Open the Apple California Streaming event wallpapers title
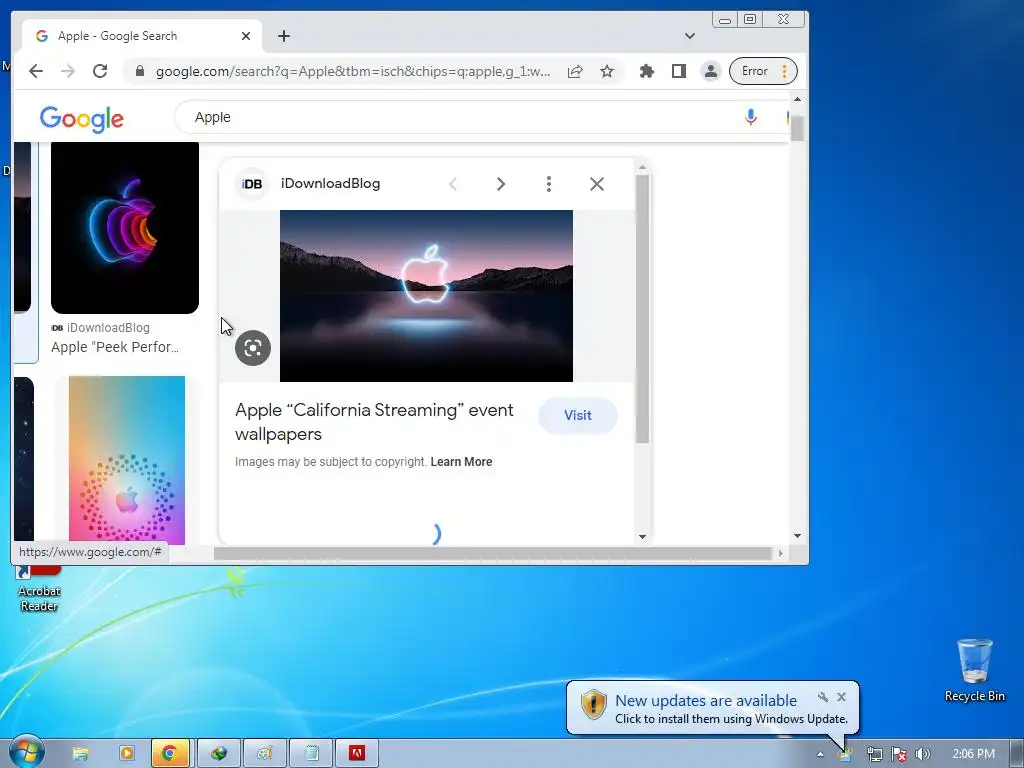Viewport: 1024px width, 768px height. tap(374, 422)
